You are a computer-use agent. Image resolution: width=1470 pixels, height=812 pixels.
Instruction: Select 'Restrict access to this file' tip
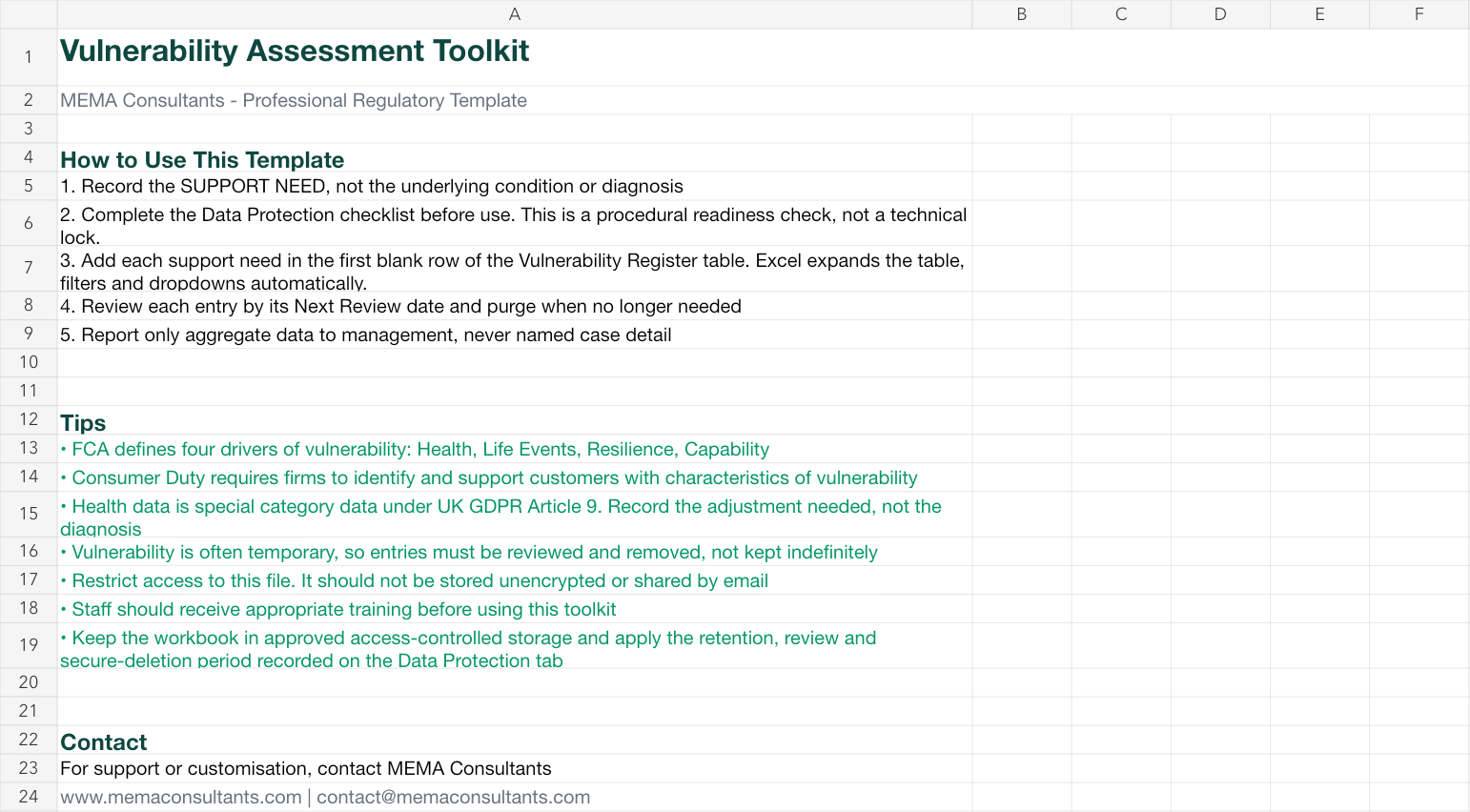point(515,579)
